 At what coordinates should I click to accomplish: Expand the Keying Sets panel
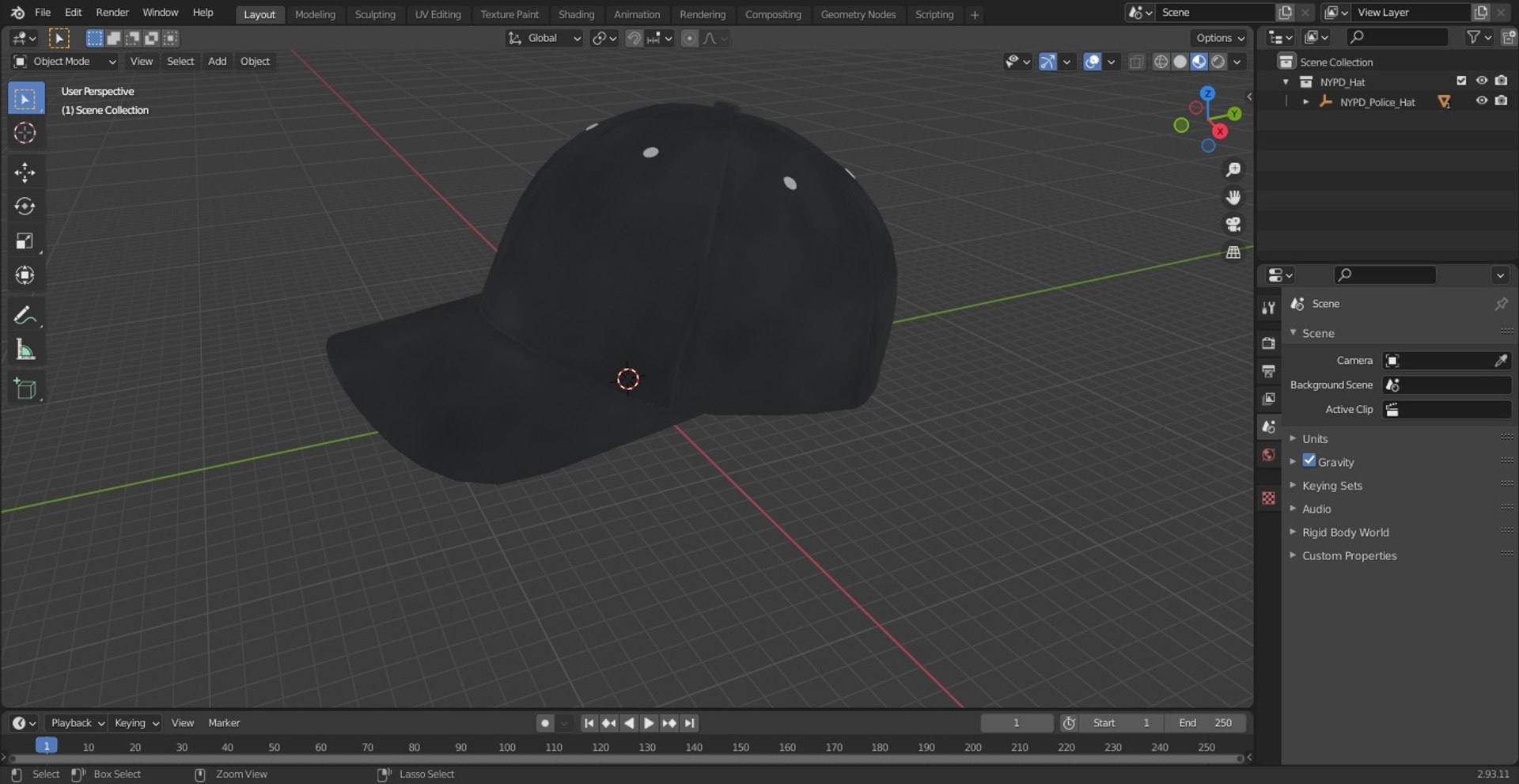[x=1332, y=486]
